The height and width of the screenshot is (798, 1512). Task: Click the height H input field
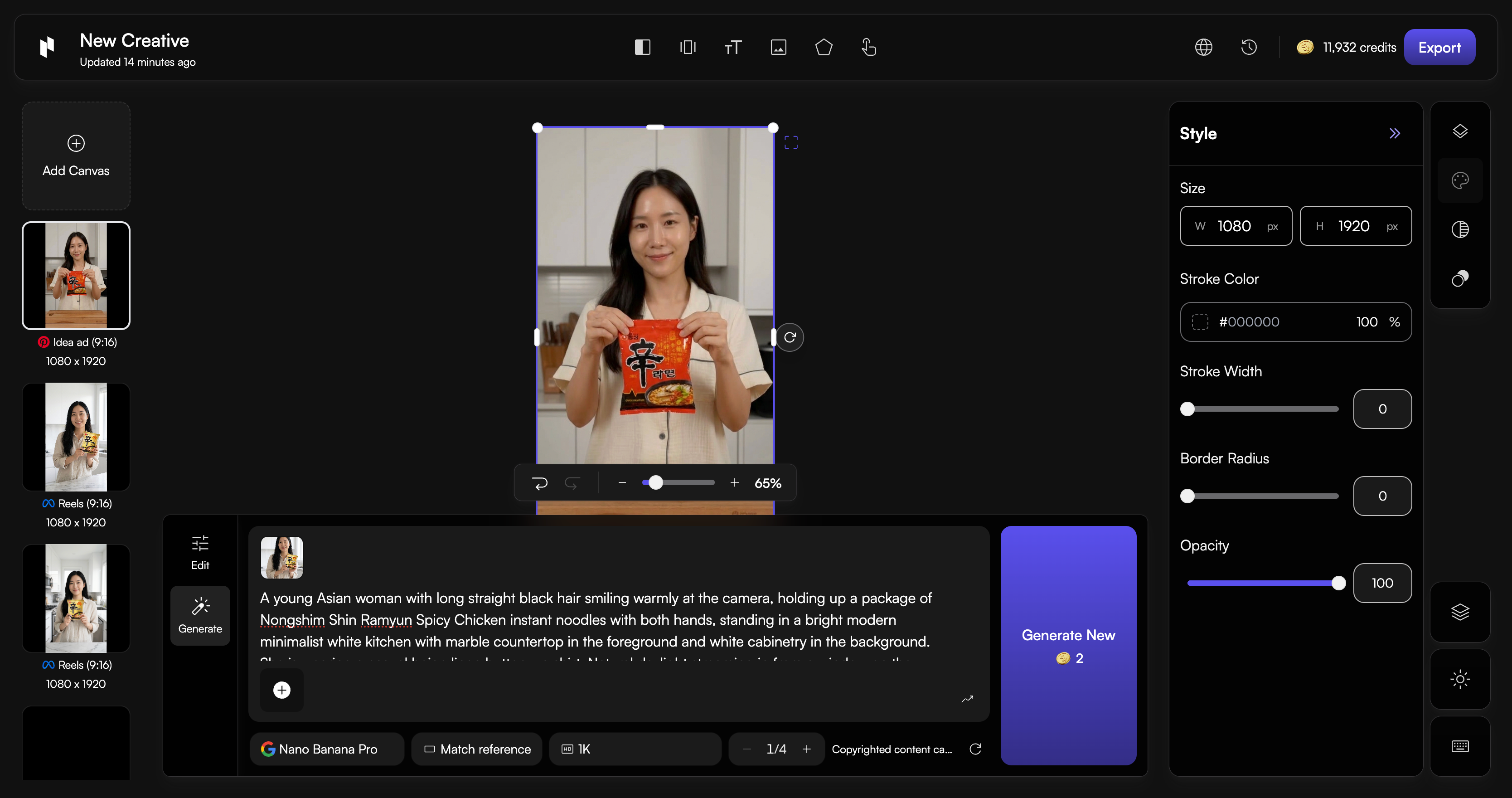click(1356, 225)
